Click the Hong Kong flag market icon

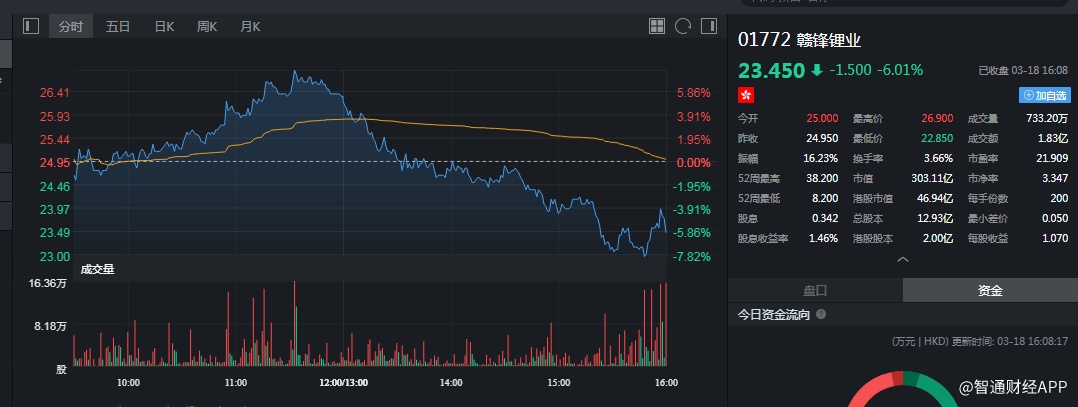click(x=745, y=95)
